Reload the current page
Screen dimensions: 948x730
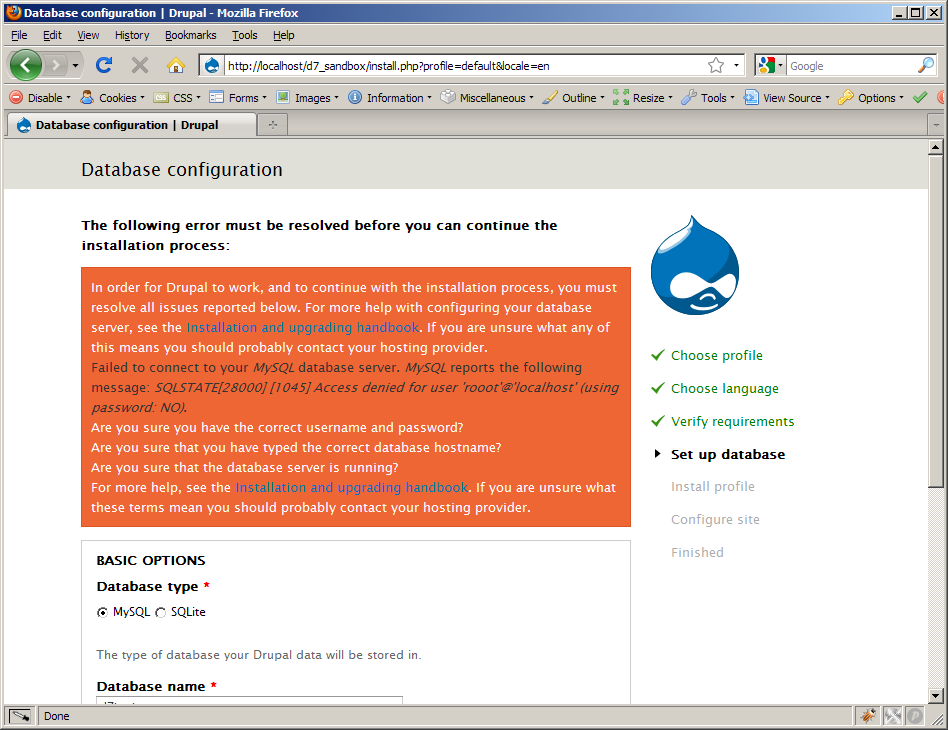(104, 65)
